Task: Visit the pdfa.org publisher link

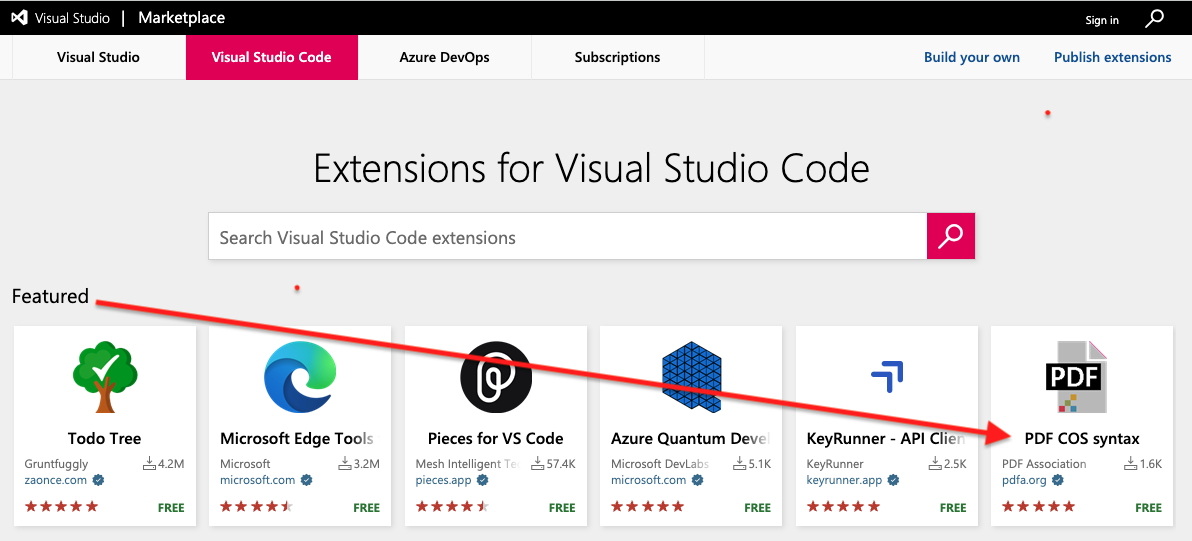Action: [1025, 480]
